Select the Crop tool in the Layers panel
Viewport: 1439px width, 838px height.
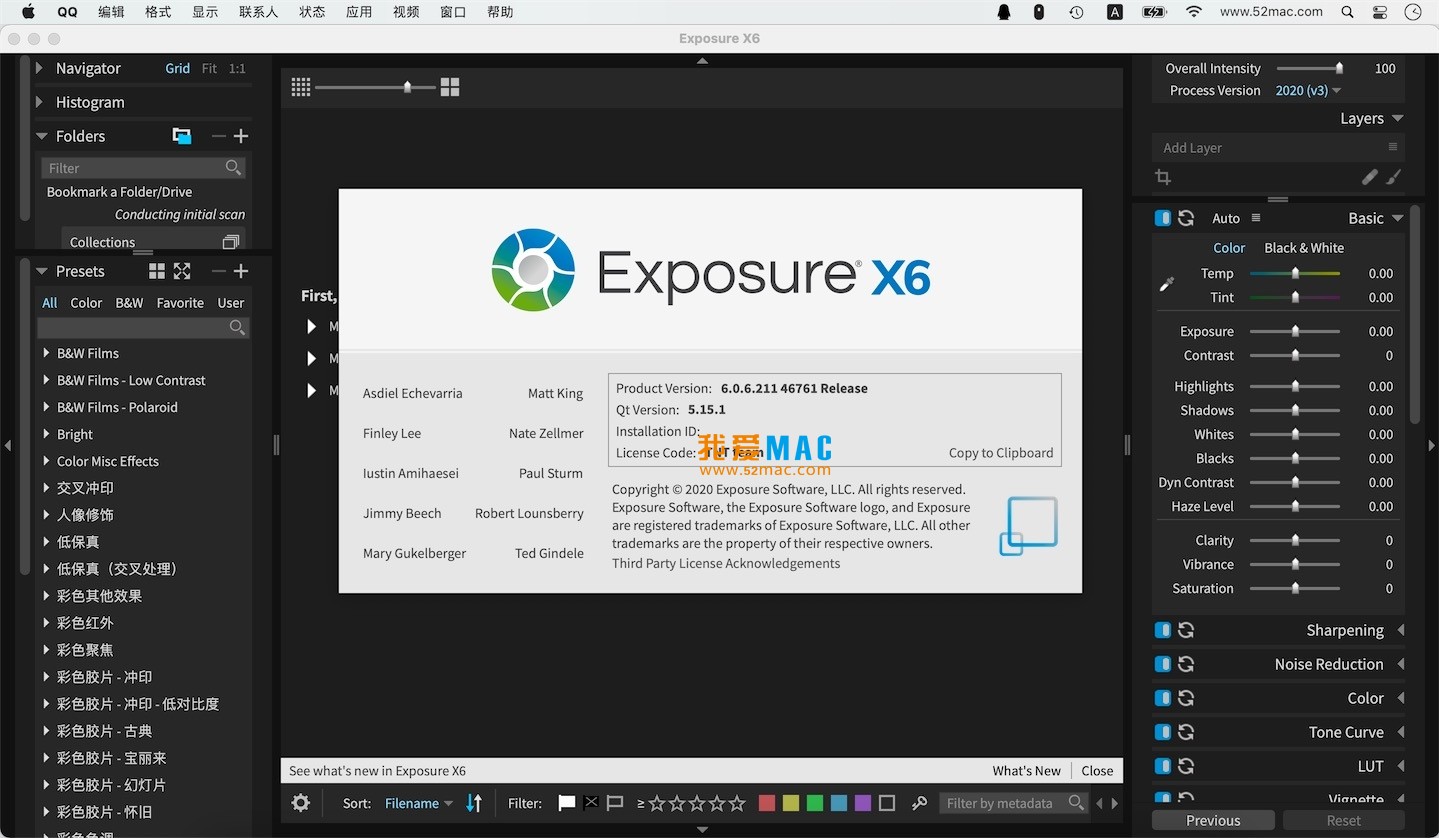[x=1162, y=176]
